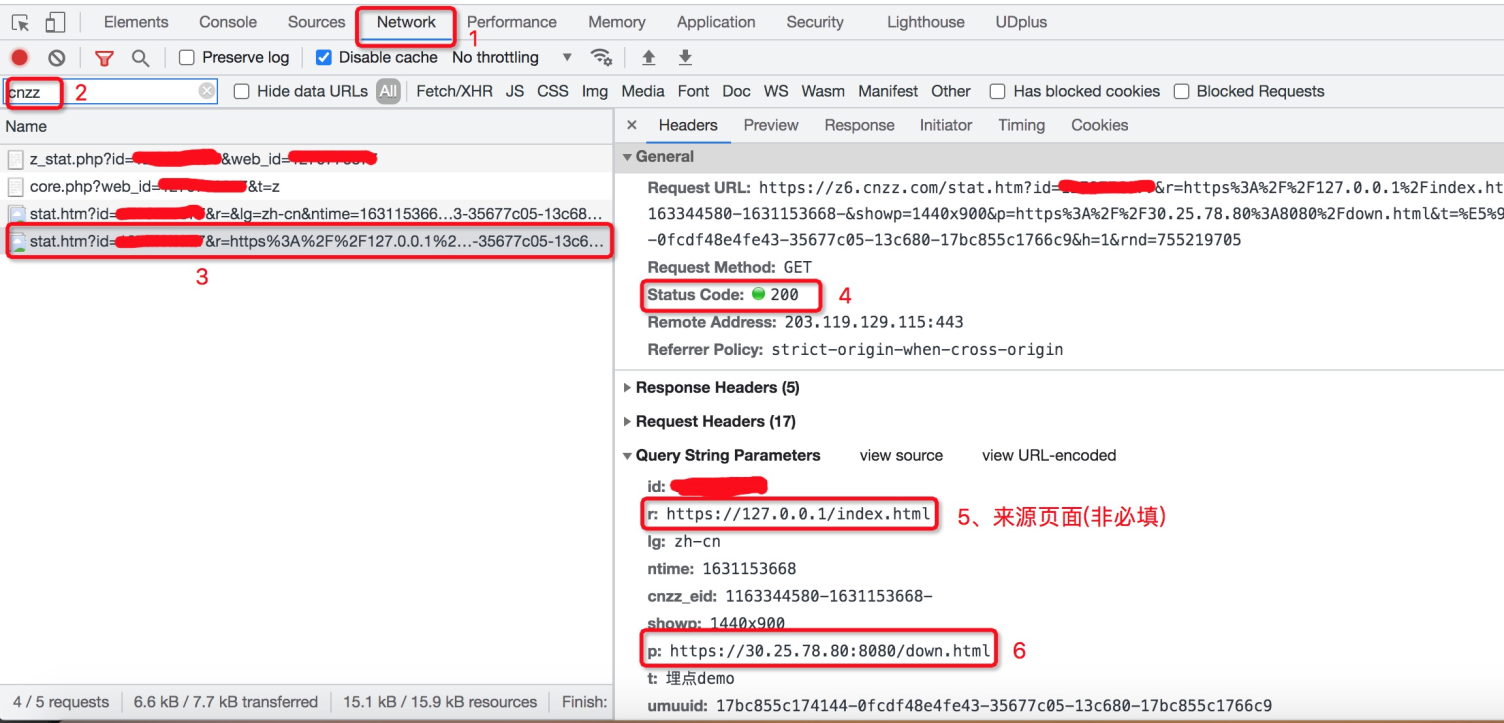Activate the inspect element picker icon

coord(20,22)
